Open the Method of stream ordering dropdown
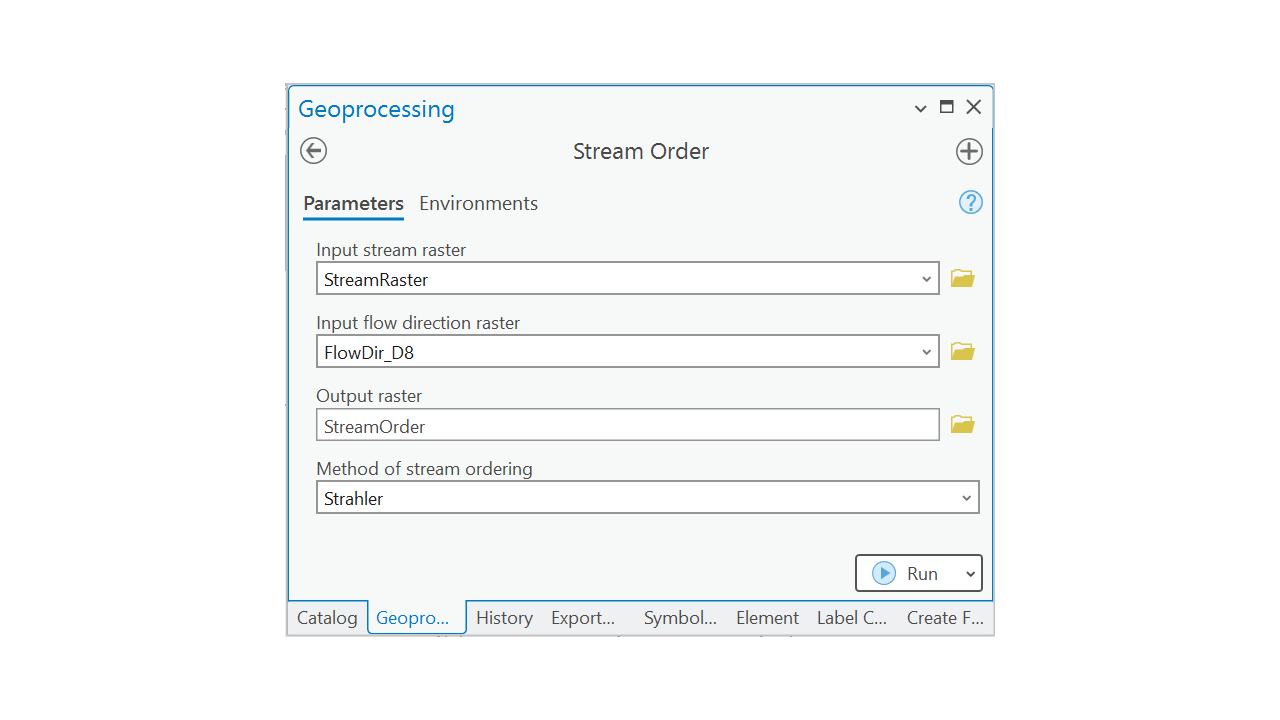This screenshot has height=720, width=1280. 966,498
